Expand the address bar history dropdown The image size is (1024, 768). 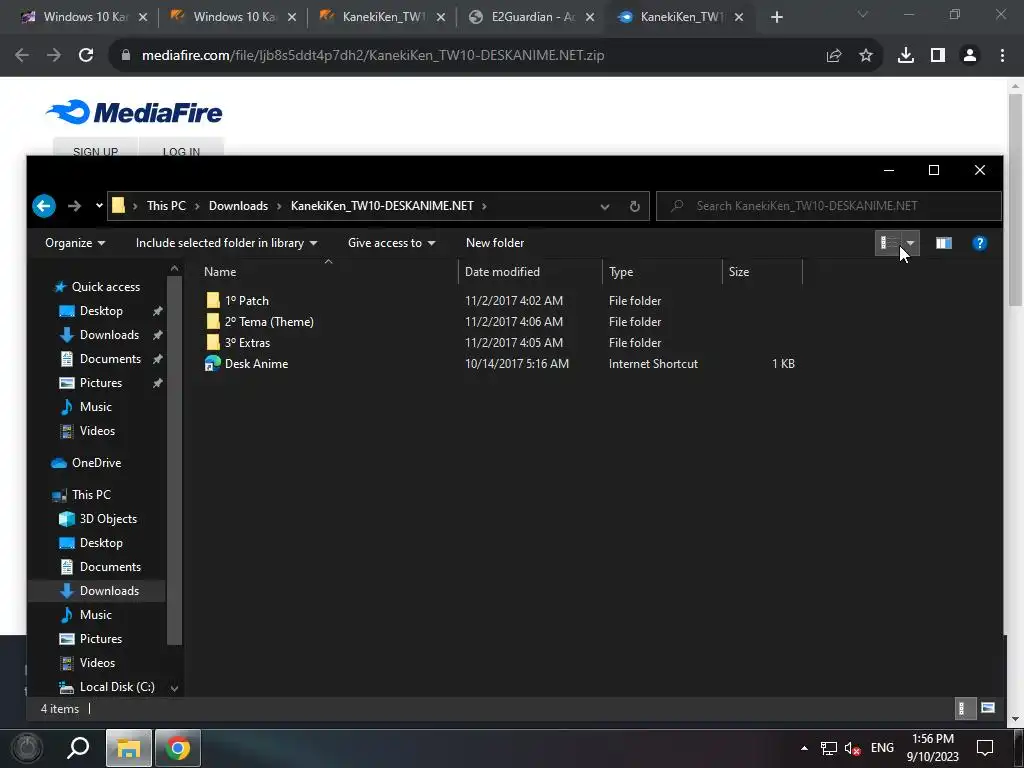point(605,206)
